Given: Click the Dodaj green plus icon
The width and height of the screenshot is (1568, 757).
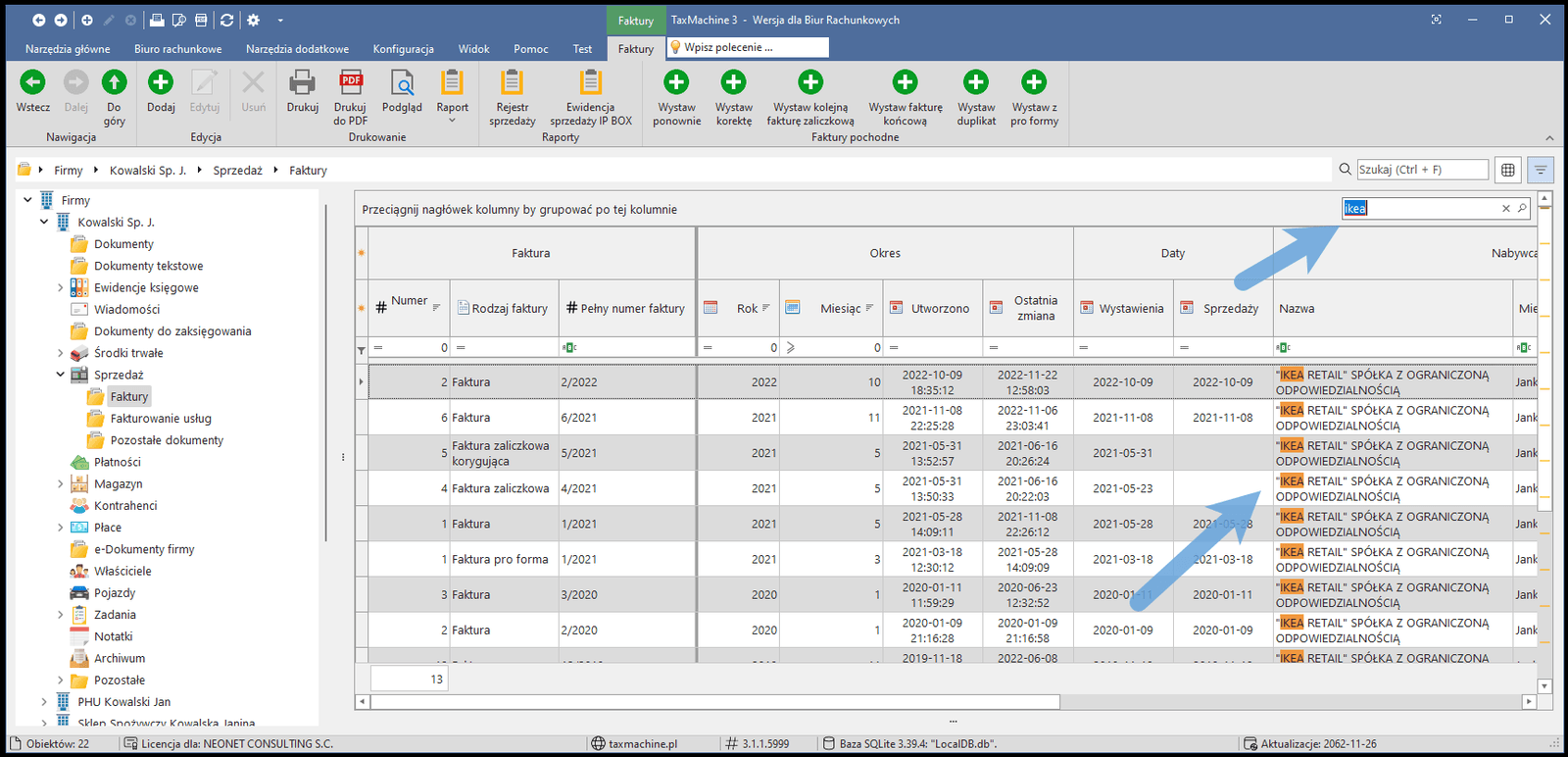Looking at the screenshot, I should pos(161,84).
